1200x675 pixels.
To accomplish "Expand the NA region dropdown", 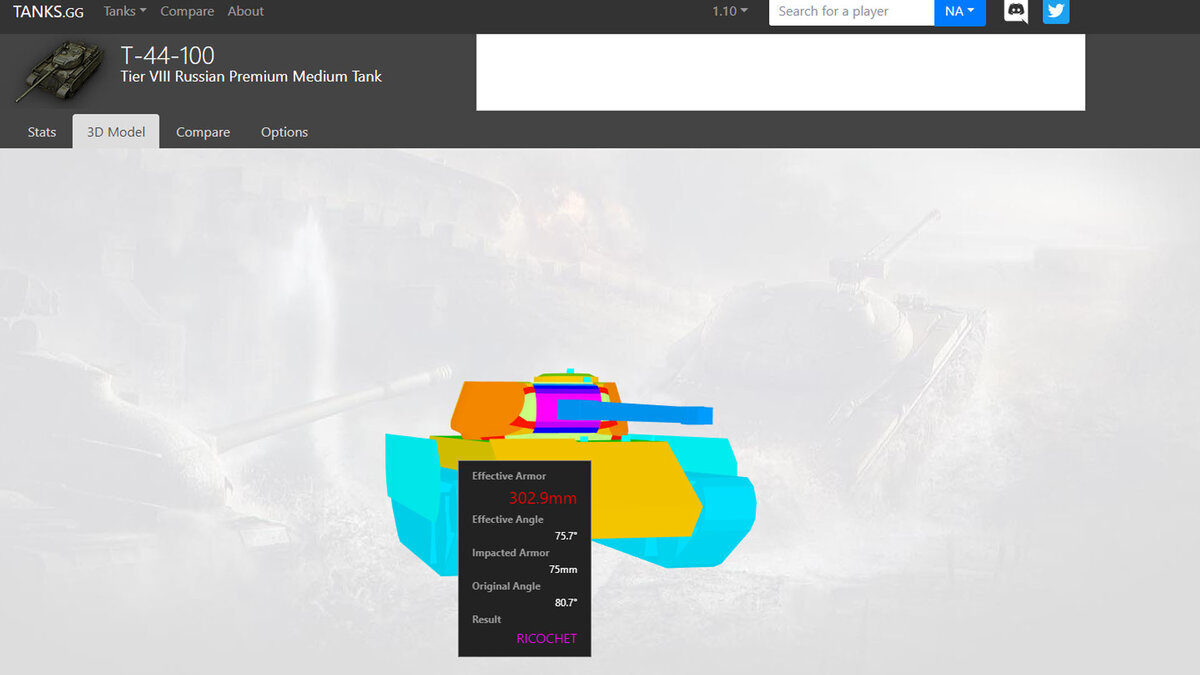I will 960,12.
